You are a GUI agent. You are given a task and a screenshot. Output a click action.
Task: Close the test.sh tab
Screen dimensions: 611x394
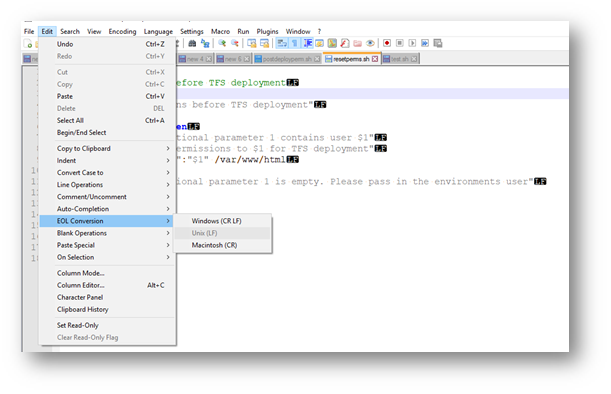(x=414, y=59)
